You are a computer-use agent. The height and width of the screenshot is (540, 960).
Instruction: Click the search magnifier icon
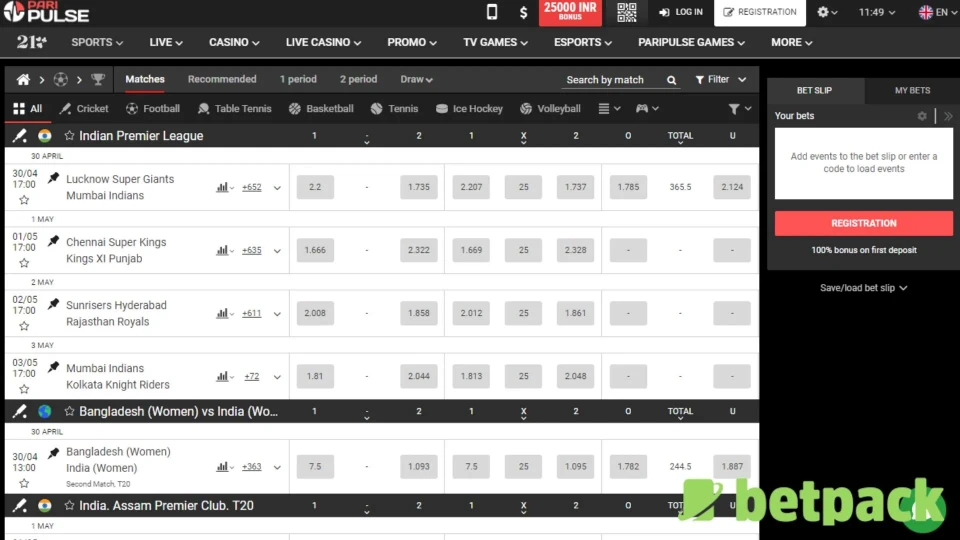tap(672, 80)
